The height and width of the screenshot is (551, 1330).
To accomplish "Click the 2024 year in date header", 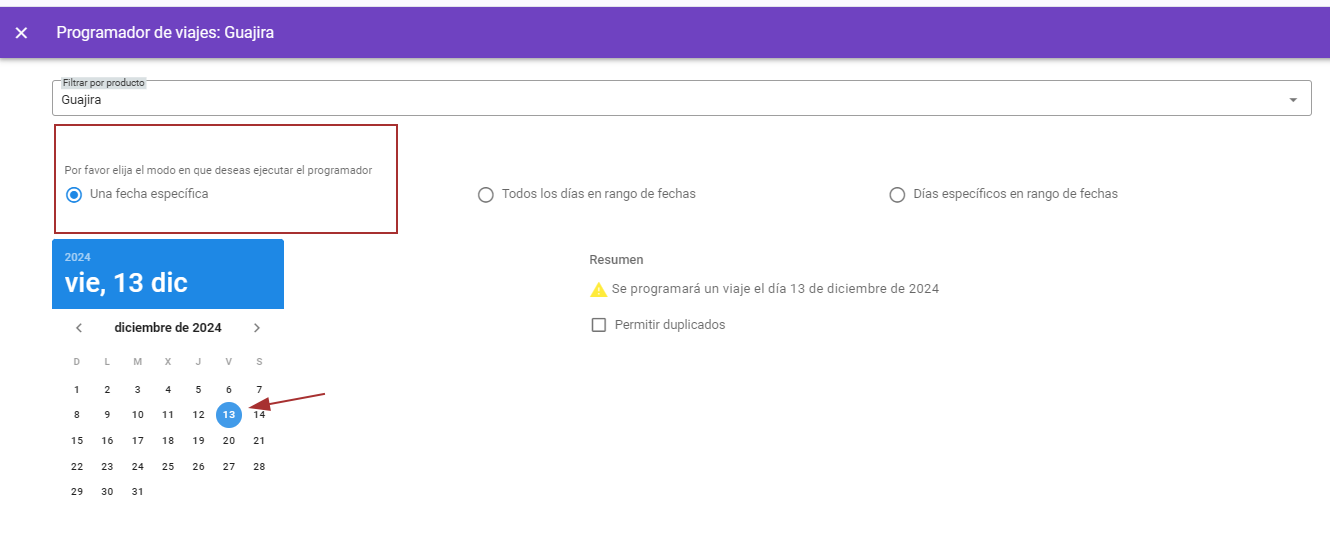I will tap(78, 258).
